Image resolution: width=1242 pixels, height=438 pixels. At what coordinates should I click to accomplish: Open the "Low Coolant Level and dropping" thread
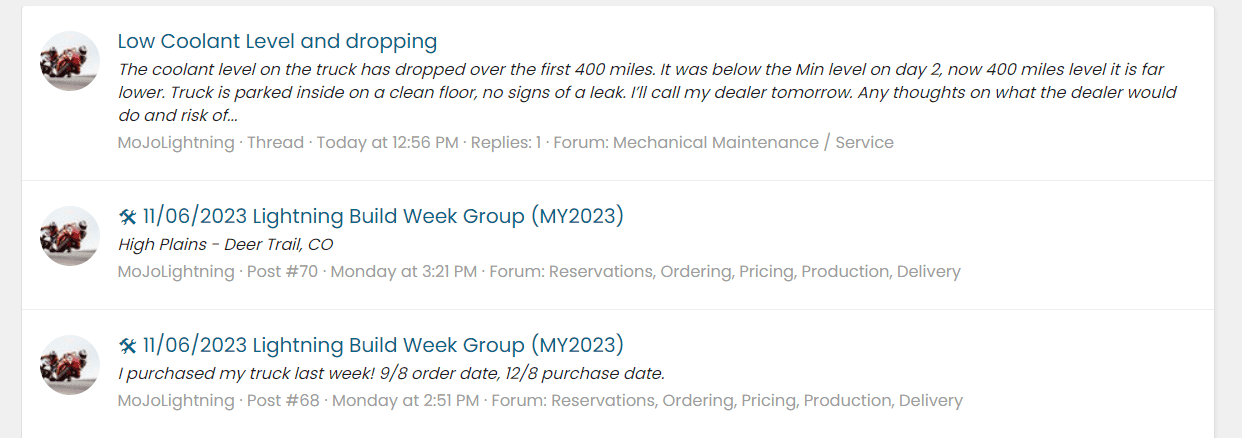277,41
